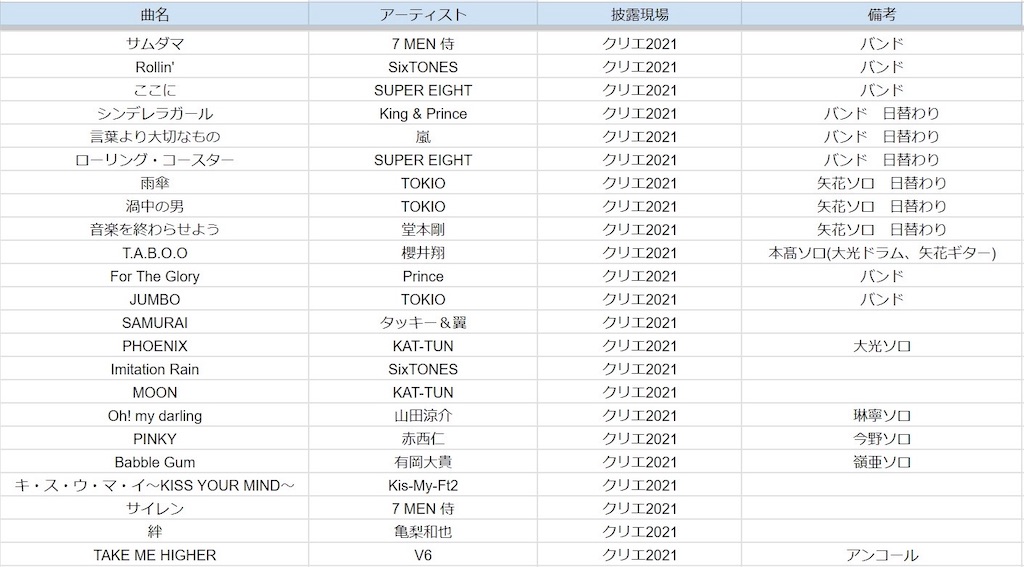Viewport: 1024px width, 567px height.
Task: Click the 本髙ソロ(大光ドラム、矢花ギター) note
Action: 882,253
